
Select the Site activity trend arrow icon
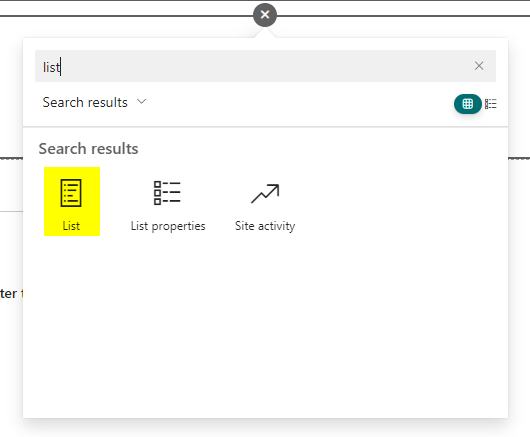point(265,193)
